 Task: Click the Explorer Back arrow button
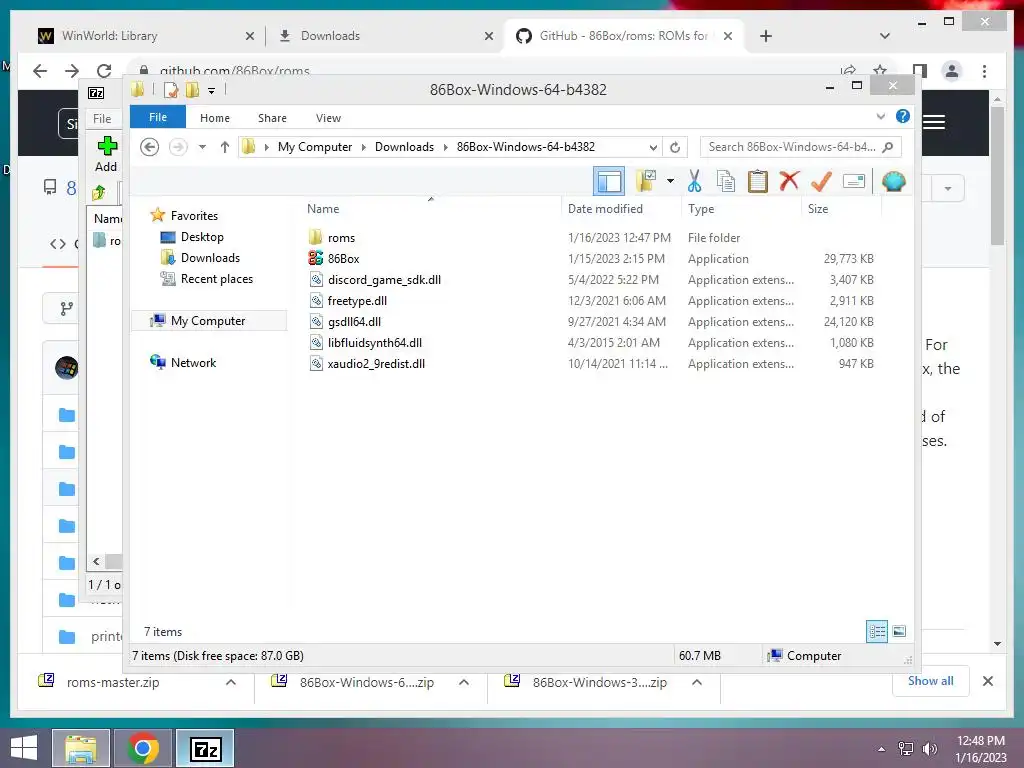click(x=150, y=147)
